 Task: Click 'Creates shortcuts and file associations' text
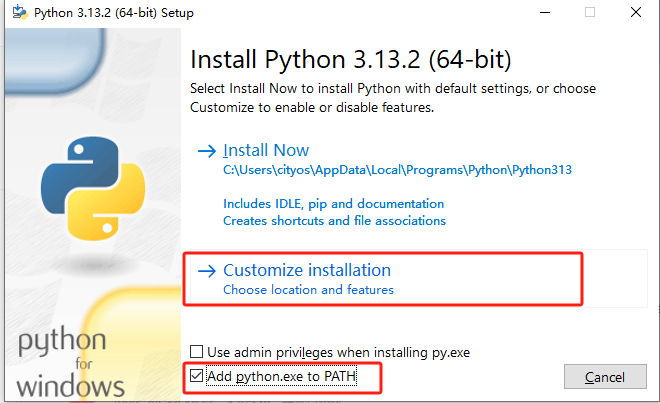(x=334, y=221)
